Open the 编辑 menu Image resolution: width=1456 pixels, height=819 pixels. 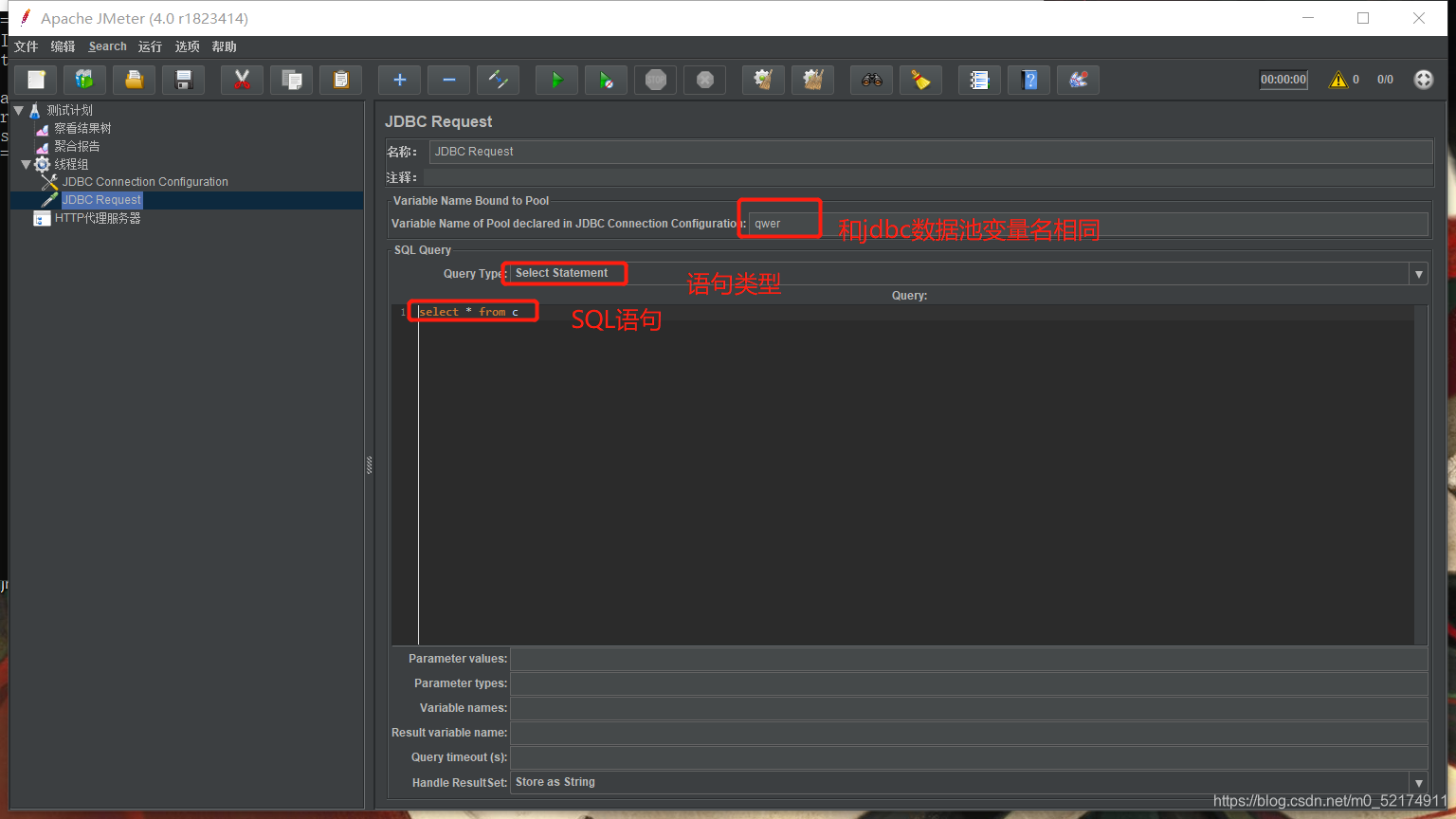(x=63, y=46)
